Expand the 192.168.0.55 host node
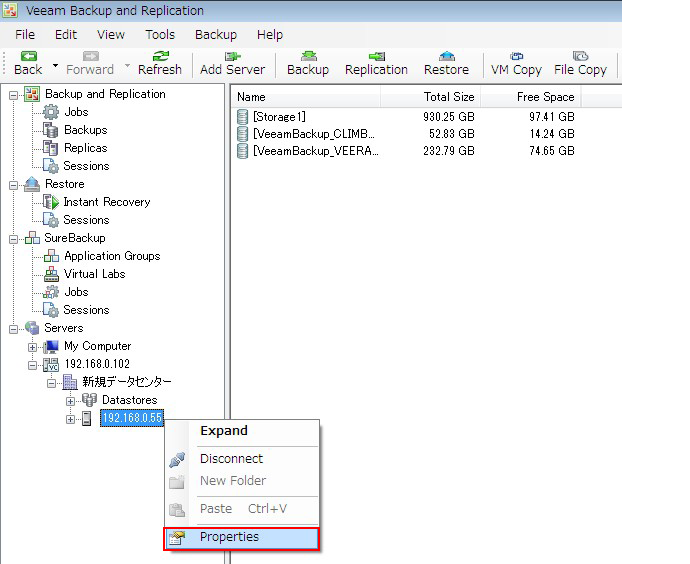The height and width of the screenshot is (564, 690). coord(70,420)
